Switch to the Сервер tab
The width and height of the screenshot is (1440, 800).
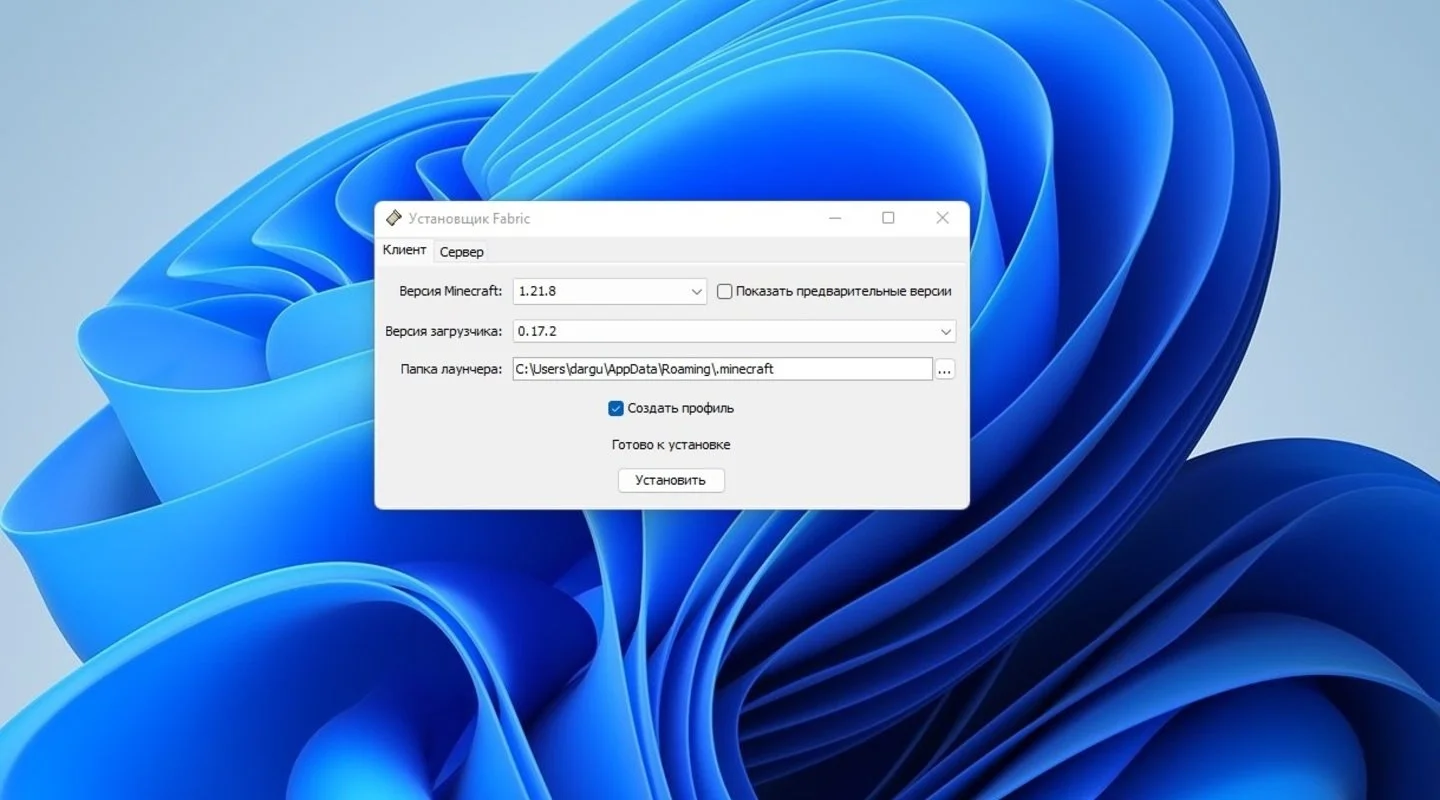[x=462, y=251]
